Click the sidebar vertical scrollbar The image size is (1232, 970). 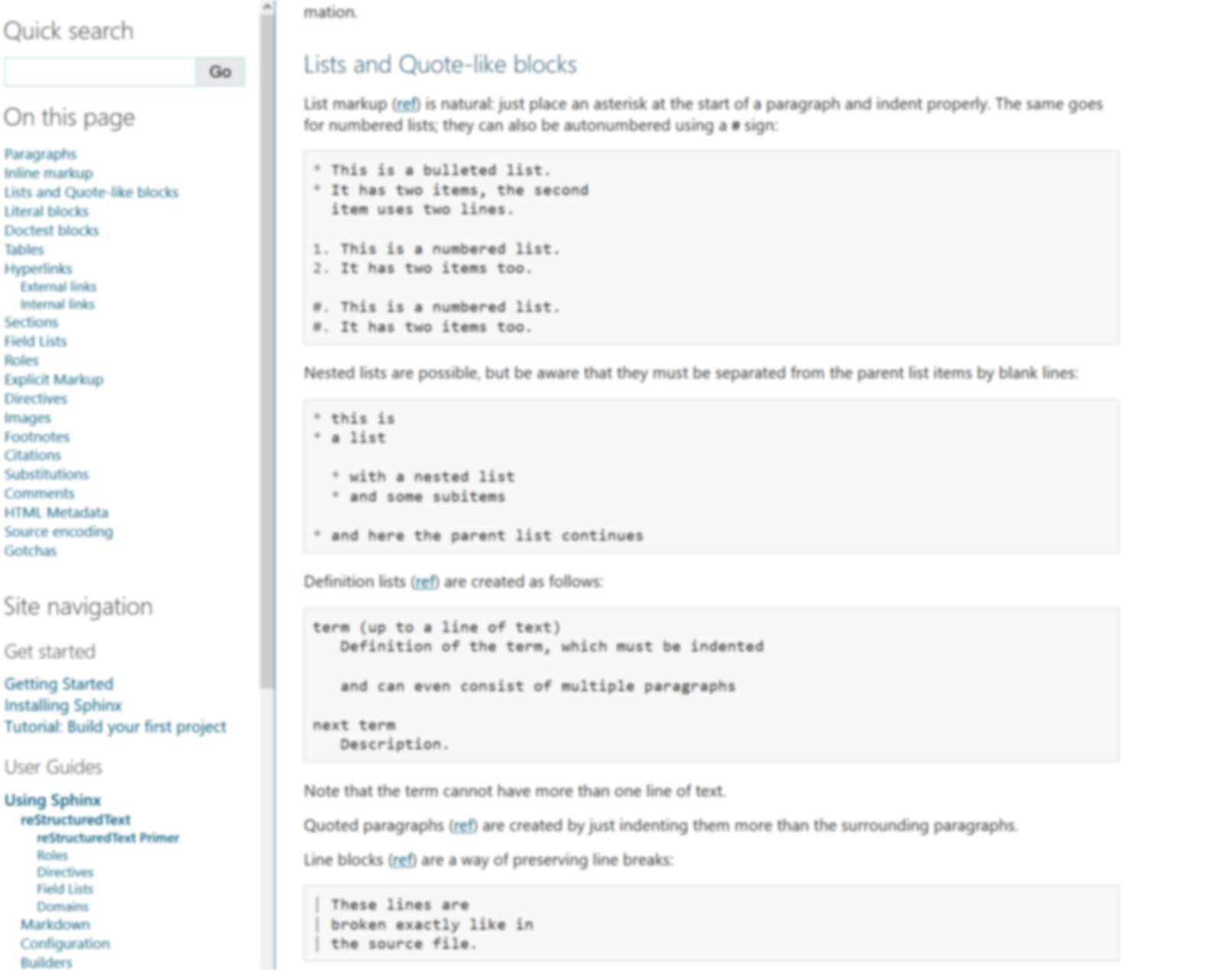pyautogui.click(x=267, y=382)
